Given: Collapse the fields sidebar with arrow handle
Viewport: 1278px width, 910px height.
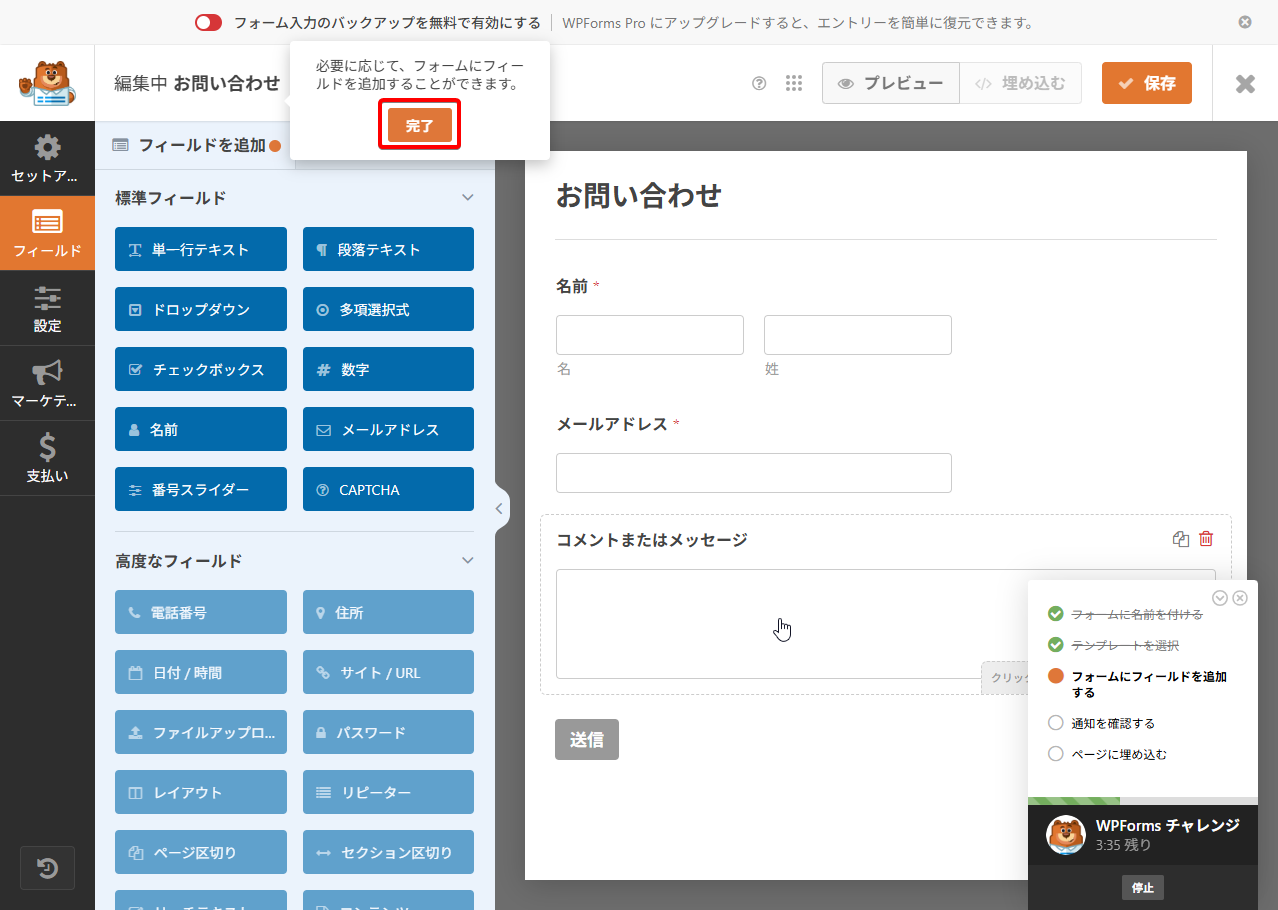Looking at the screenshot, I should click(x=500, y=509).
